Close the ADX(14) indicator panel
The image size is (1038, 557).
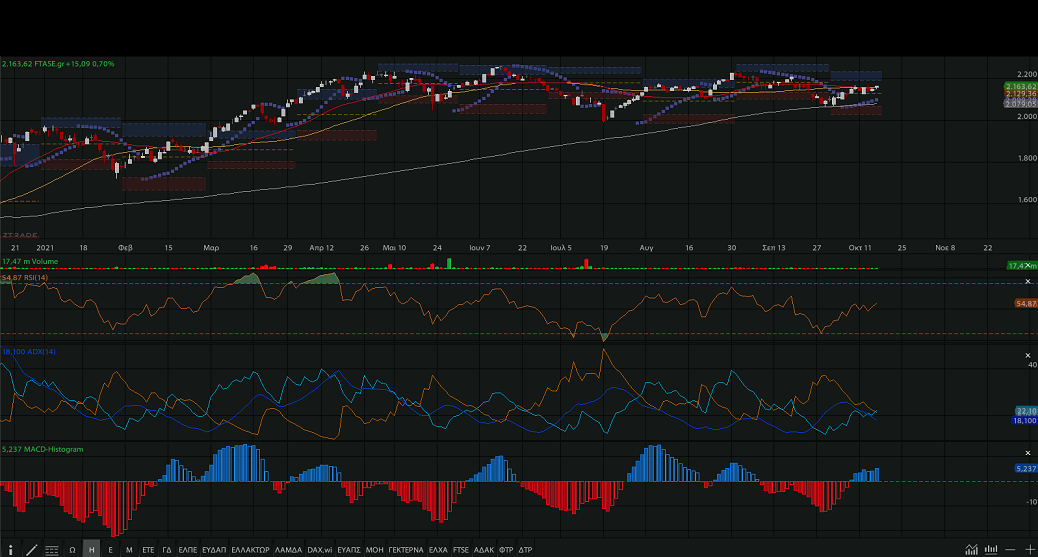pyautogui.click(x=1027, y=355)
